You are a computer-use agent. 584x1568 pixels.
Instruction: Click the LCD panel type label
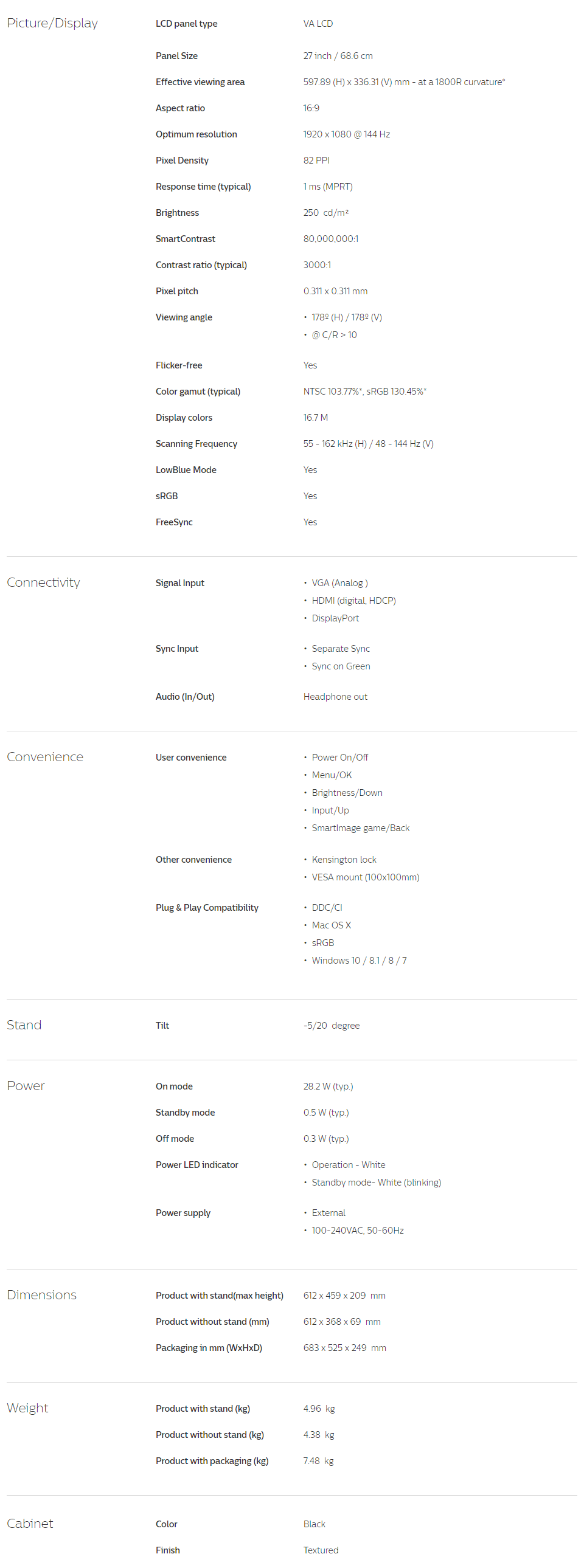[x=186, y=24]
